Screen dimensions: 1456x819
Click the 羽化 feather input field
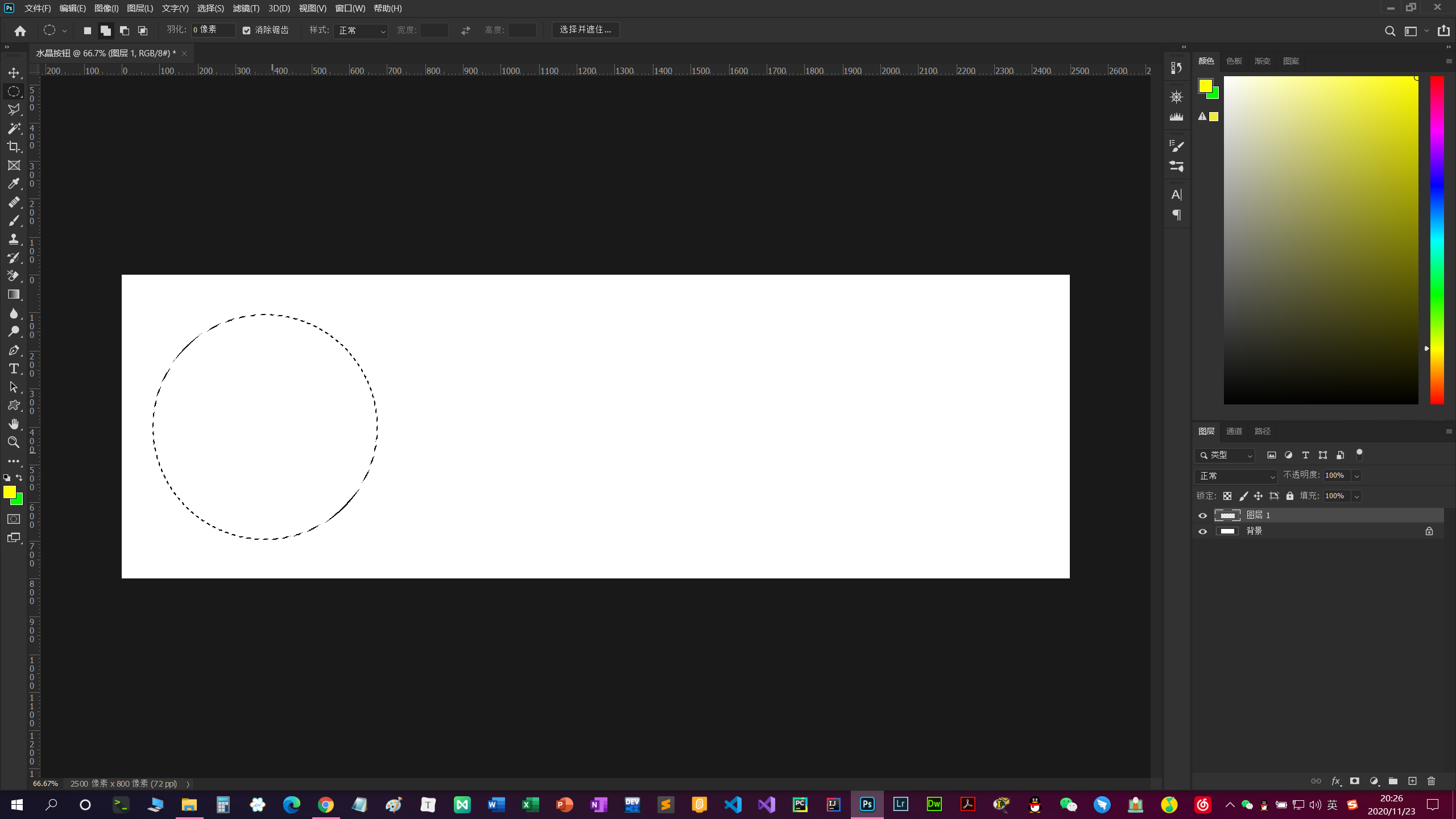(x=213, y=30)
